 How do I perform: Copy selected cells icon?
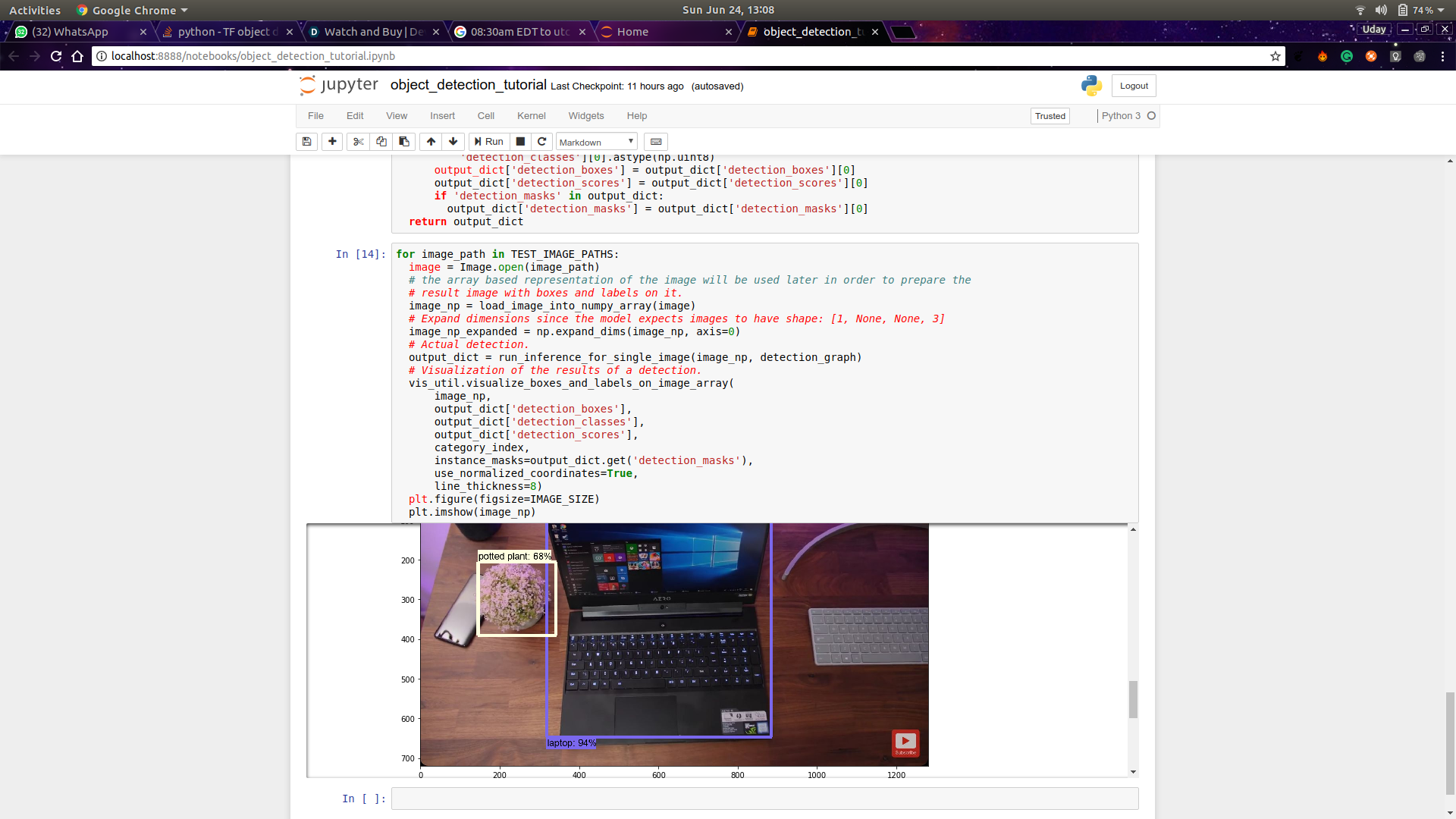381,142
